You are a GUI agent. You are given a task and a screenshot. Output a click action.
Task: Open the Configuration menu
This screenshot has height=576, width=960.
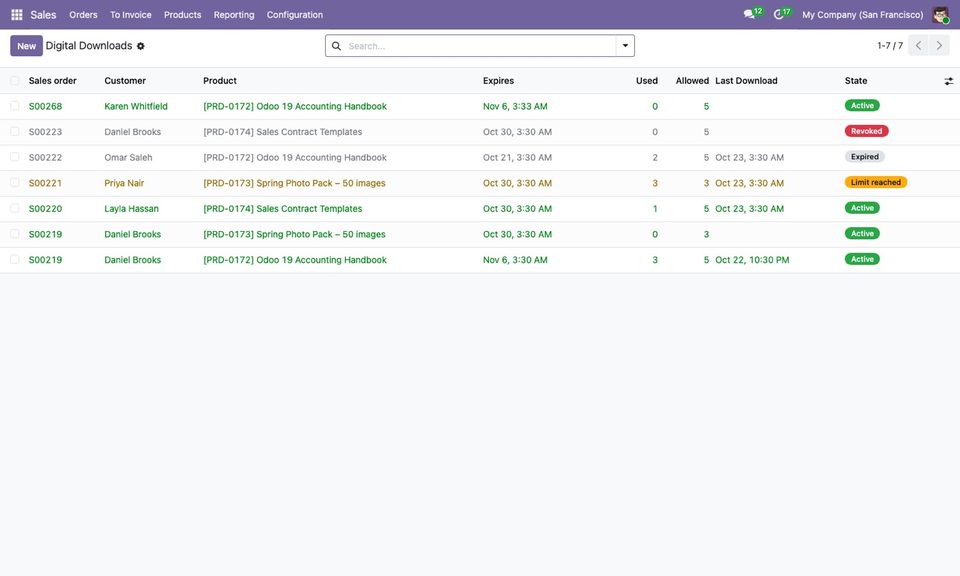294,15
